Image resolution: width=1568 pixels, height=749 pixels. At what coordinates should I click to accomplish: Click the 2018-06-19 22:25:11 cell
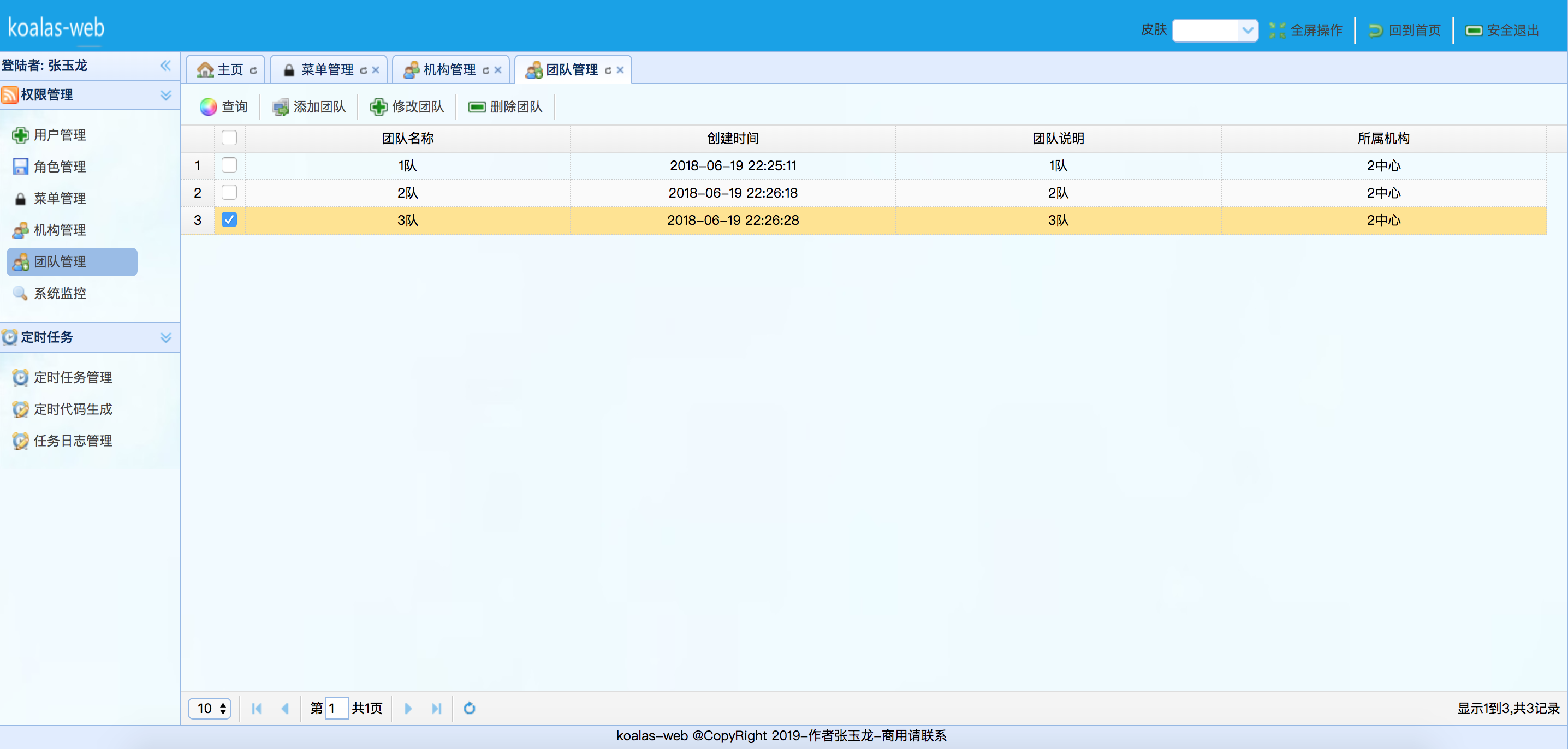733,165
